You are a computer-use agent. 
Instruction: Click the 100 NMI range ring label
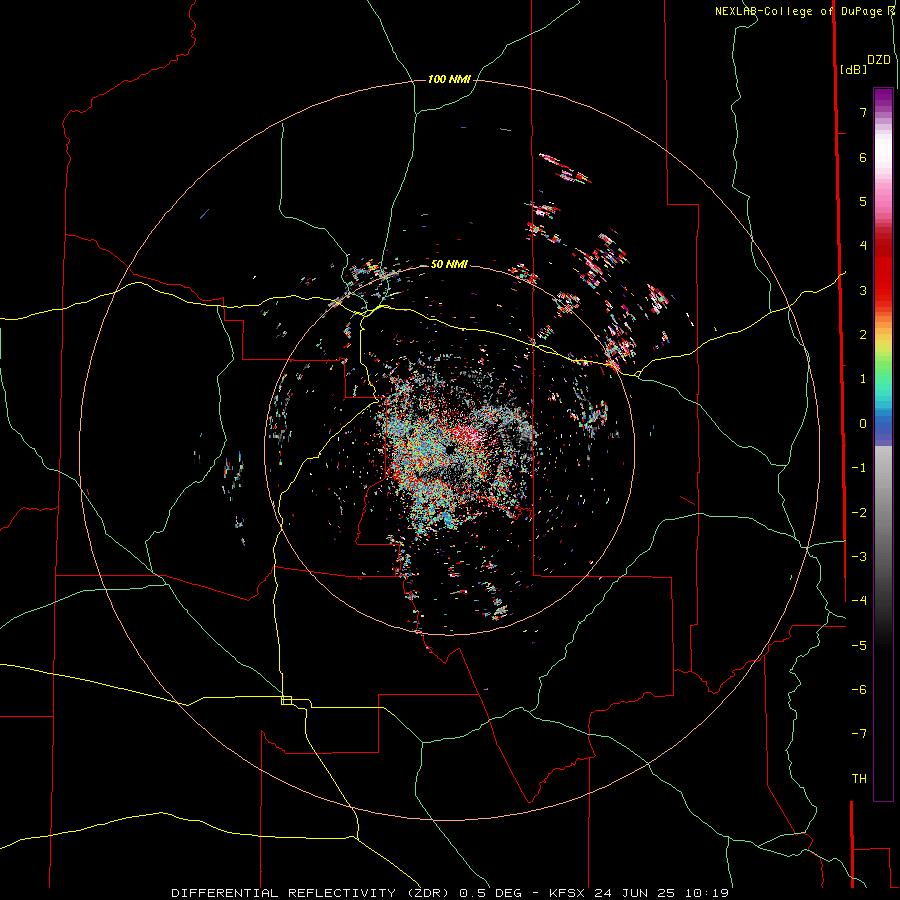coord(449,79)
